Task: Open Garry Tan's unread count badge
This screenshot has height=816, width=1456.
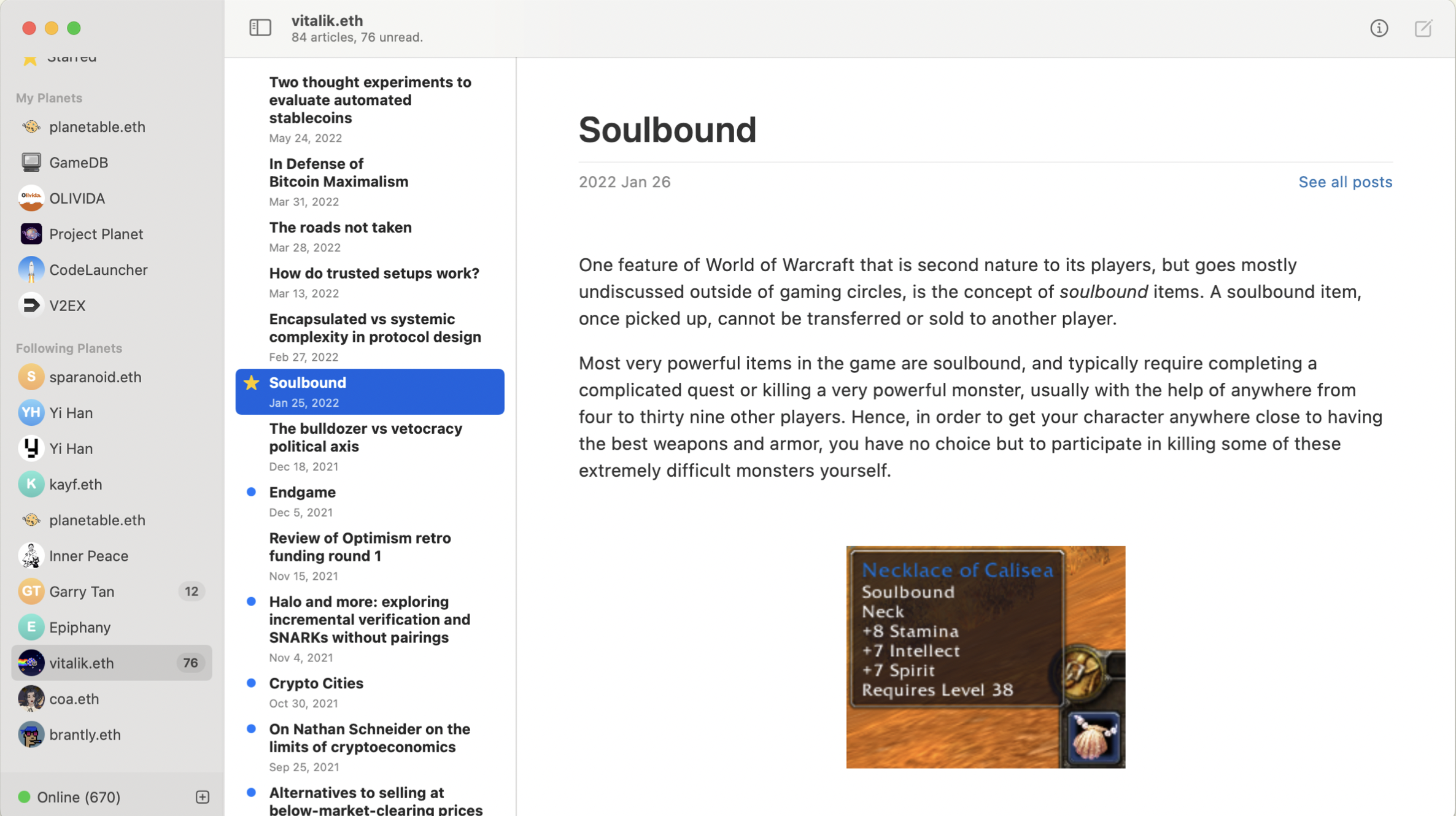Action: [191, 591]
